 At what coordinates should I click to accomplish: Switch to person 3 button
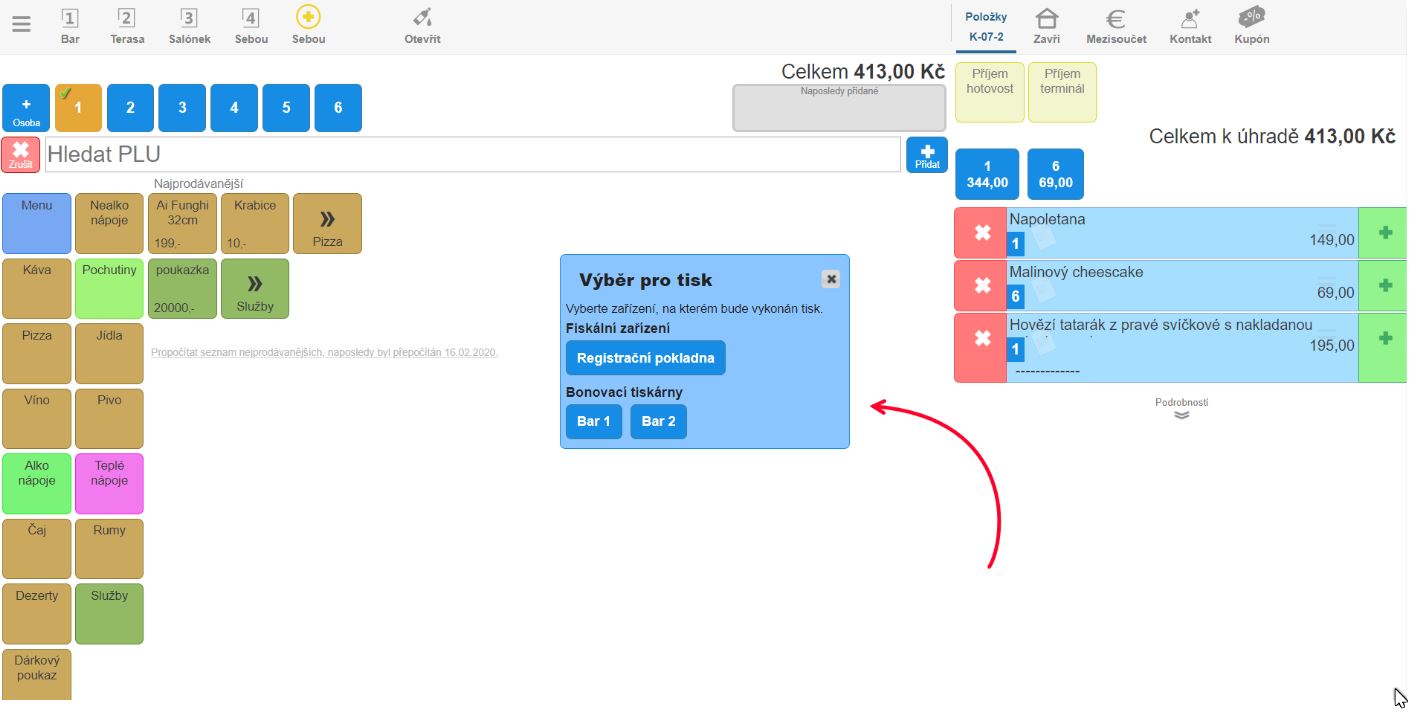(x=182, y=108)
